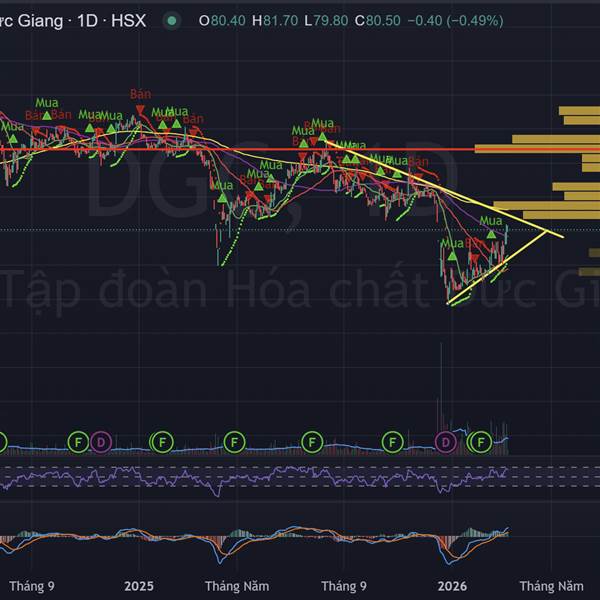Select the topmost red Bán sell signal arrow
This screenshot has width=600, height=600.
140,110
